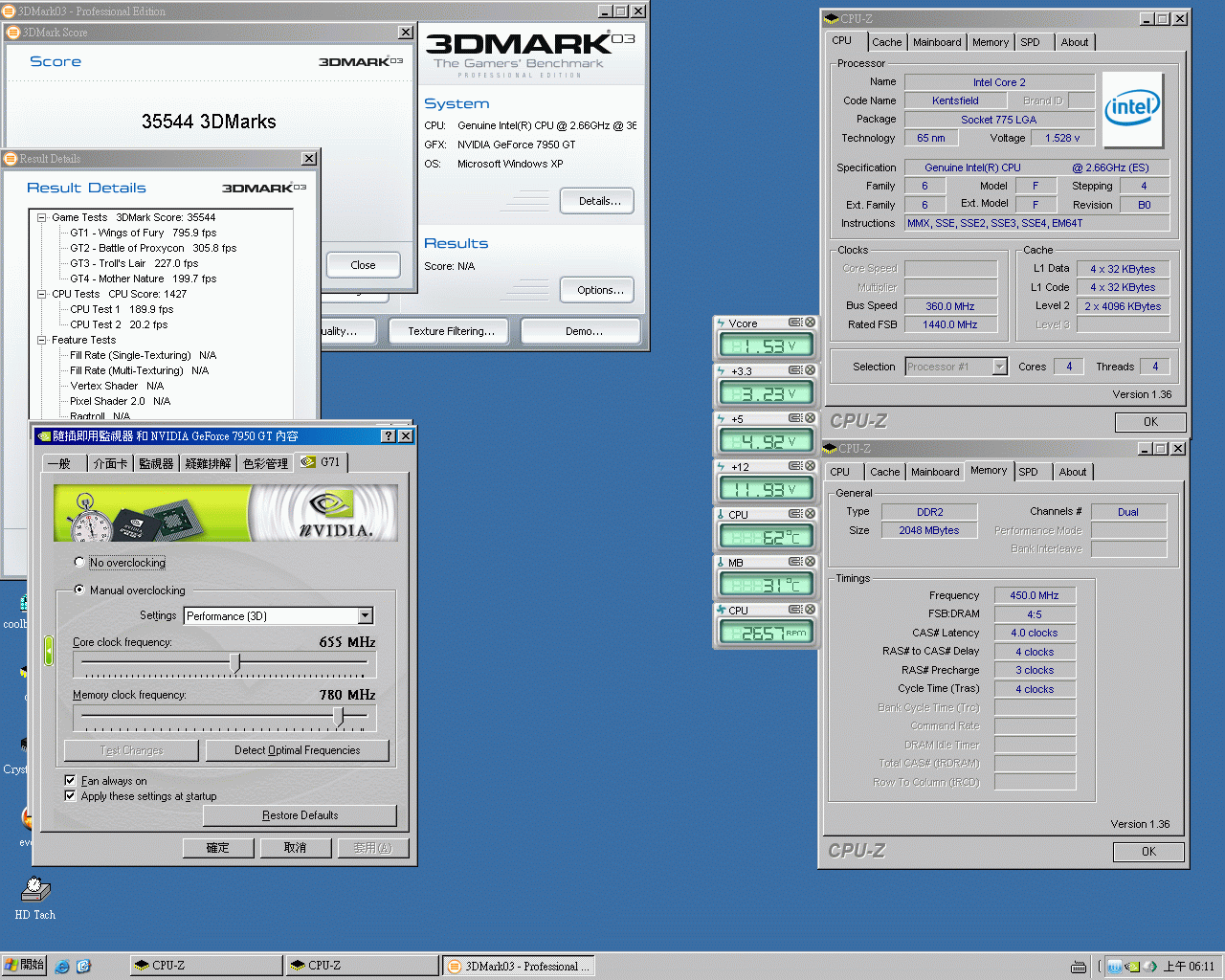Viewport: 1225px width, 980px height.
Task: Open Processor #1 selection dropdown in CPU-Z
Action: point(1000,367)
